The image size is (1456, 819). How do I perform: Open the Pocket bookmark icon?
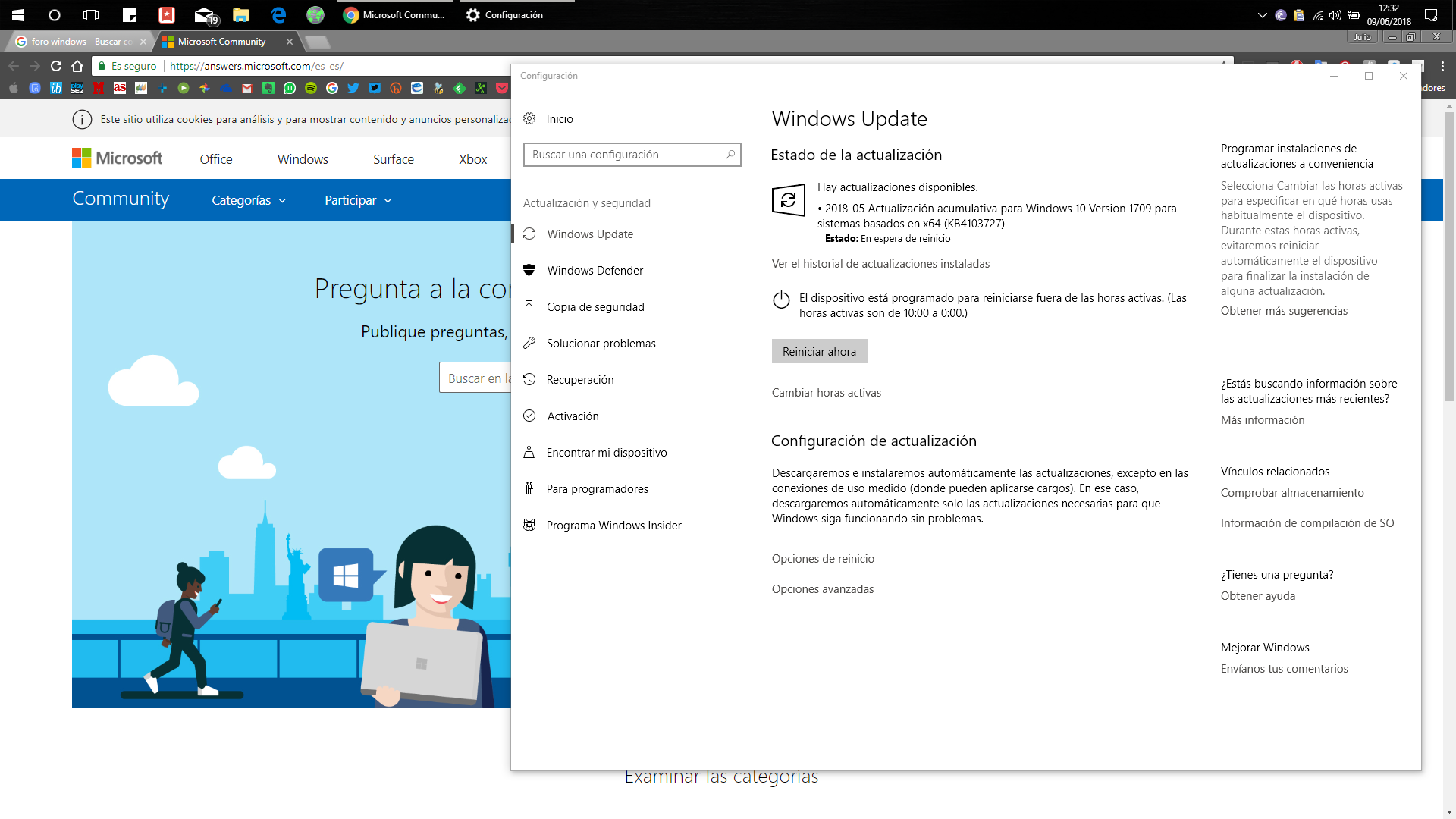[x=502, y=88]
